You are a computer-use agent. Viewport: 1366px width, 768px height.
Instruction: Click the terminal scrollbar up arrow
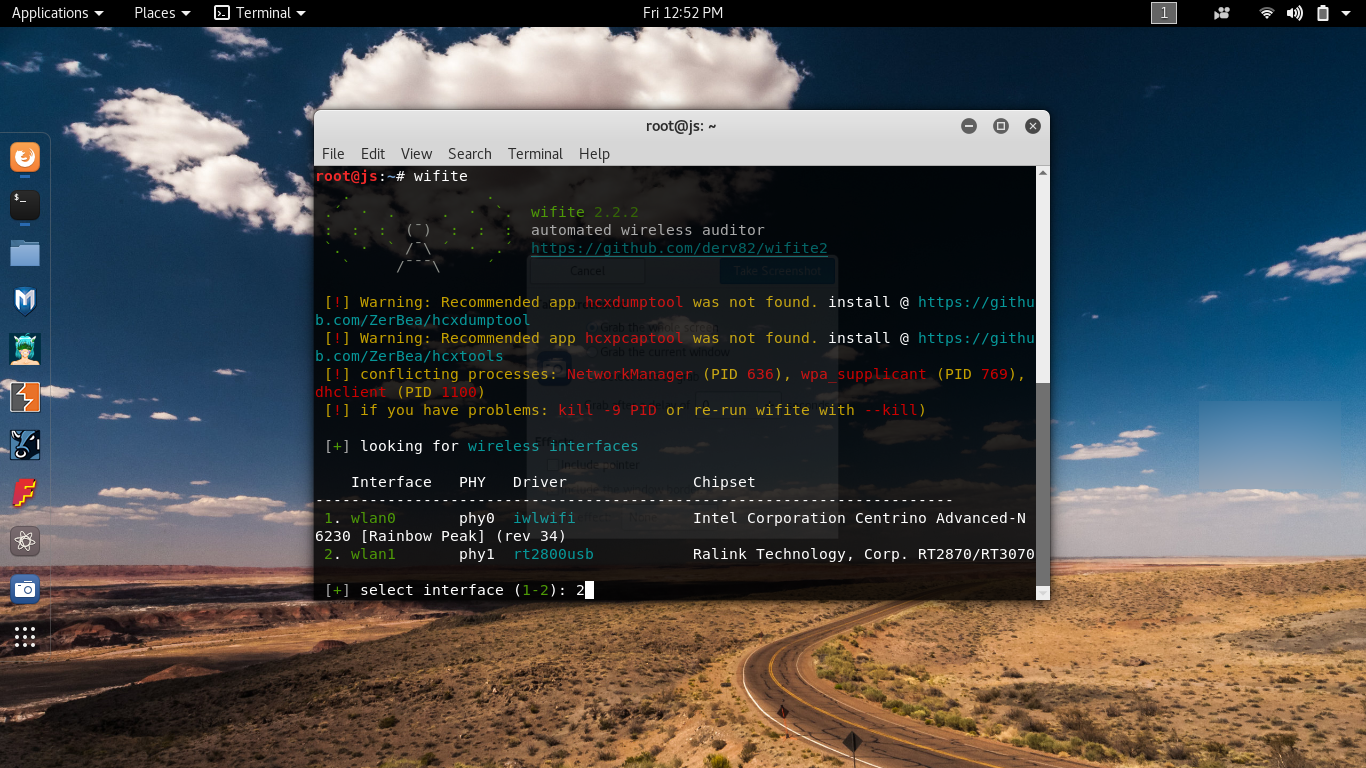click(1043, 174)
